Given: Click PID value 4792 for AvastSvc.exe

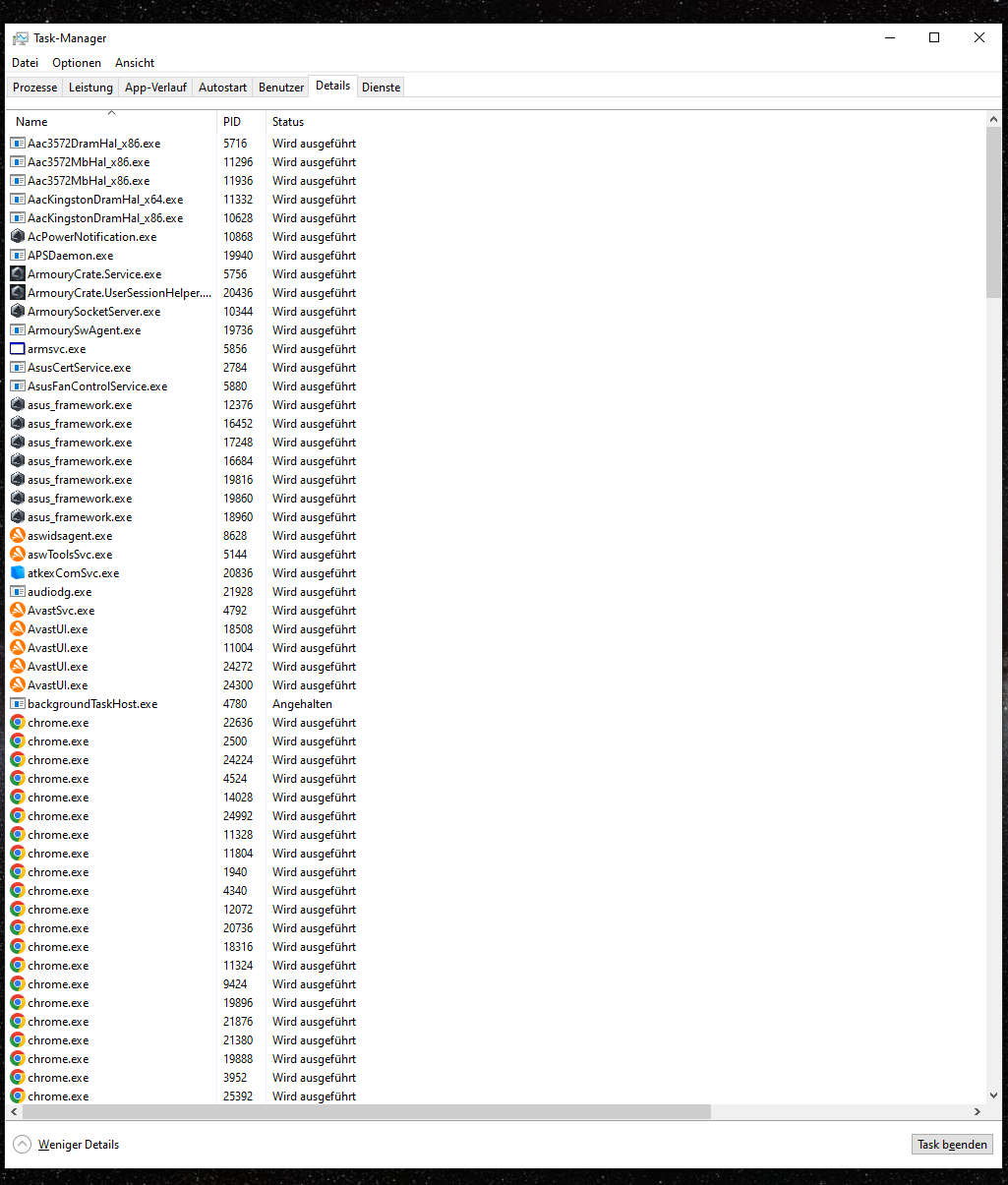Looking at the screenshot, I should [x=235, y=611].
